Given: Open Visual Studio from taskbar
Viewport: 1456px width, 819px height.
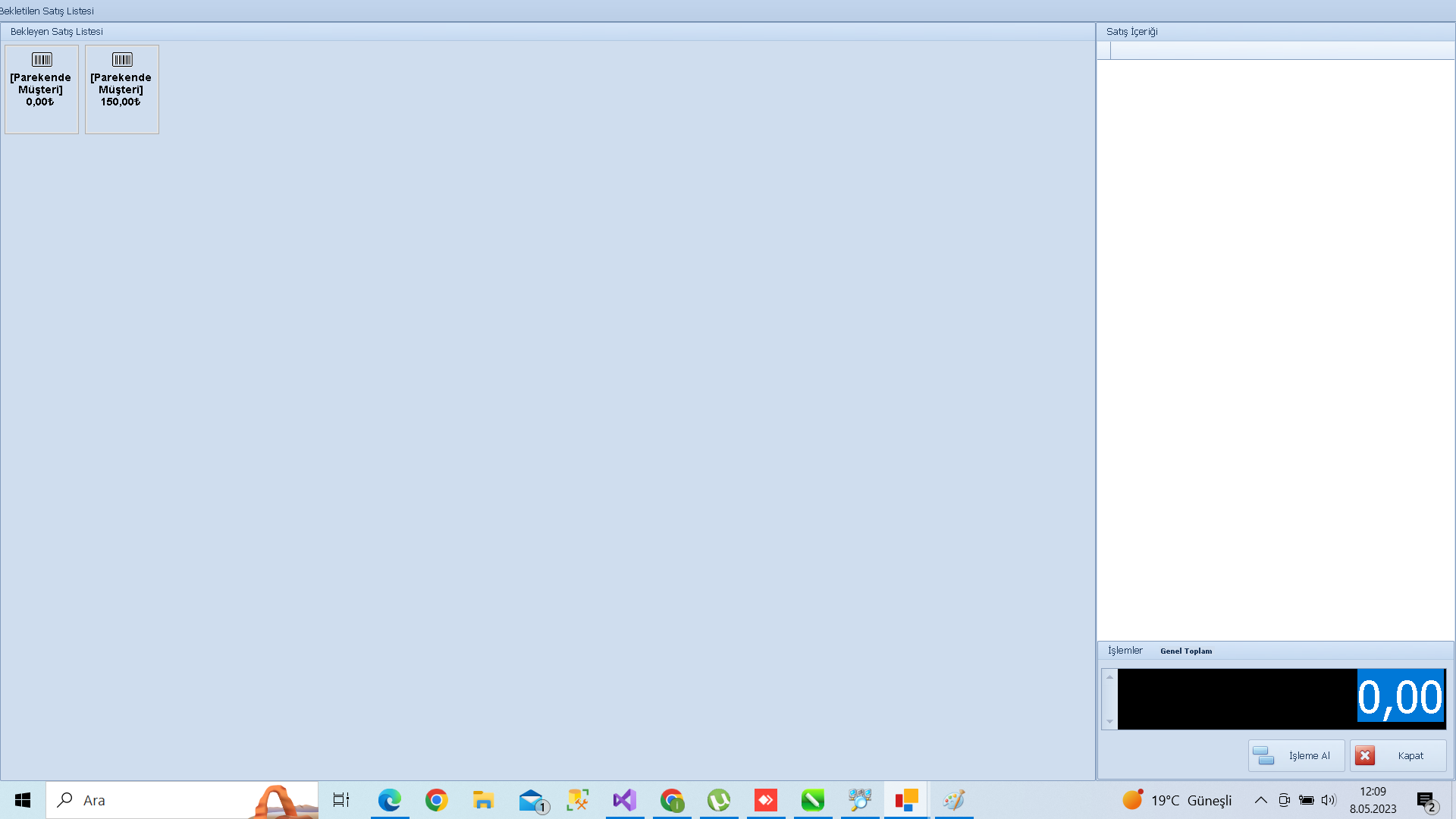Looking at the screenshot, I should click(625, 800).
